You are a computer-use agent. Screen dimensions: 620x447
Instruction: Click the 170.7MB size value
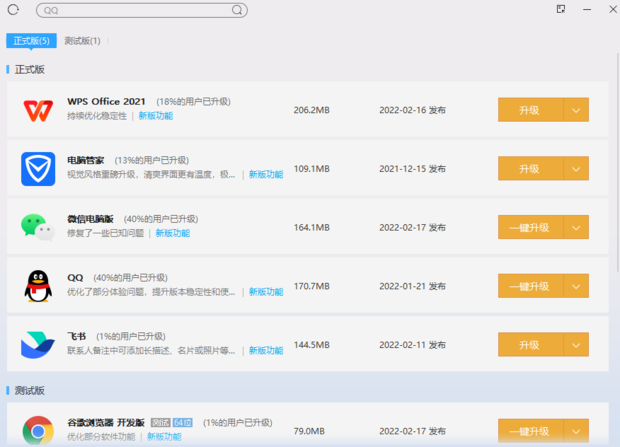[312, 286]
